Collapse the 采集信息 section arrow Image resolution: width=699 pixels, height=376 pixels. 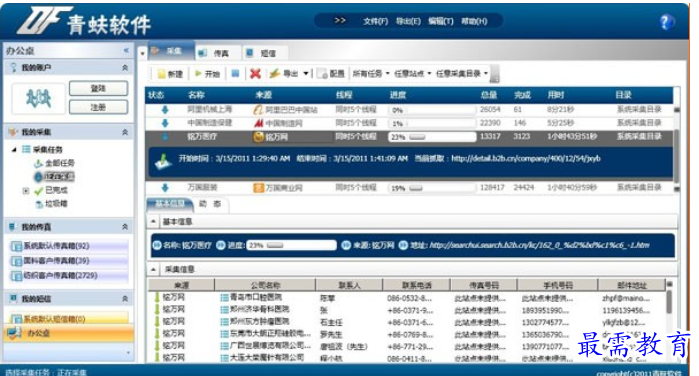[153, 269]
